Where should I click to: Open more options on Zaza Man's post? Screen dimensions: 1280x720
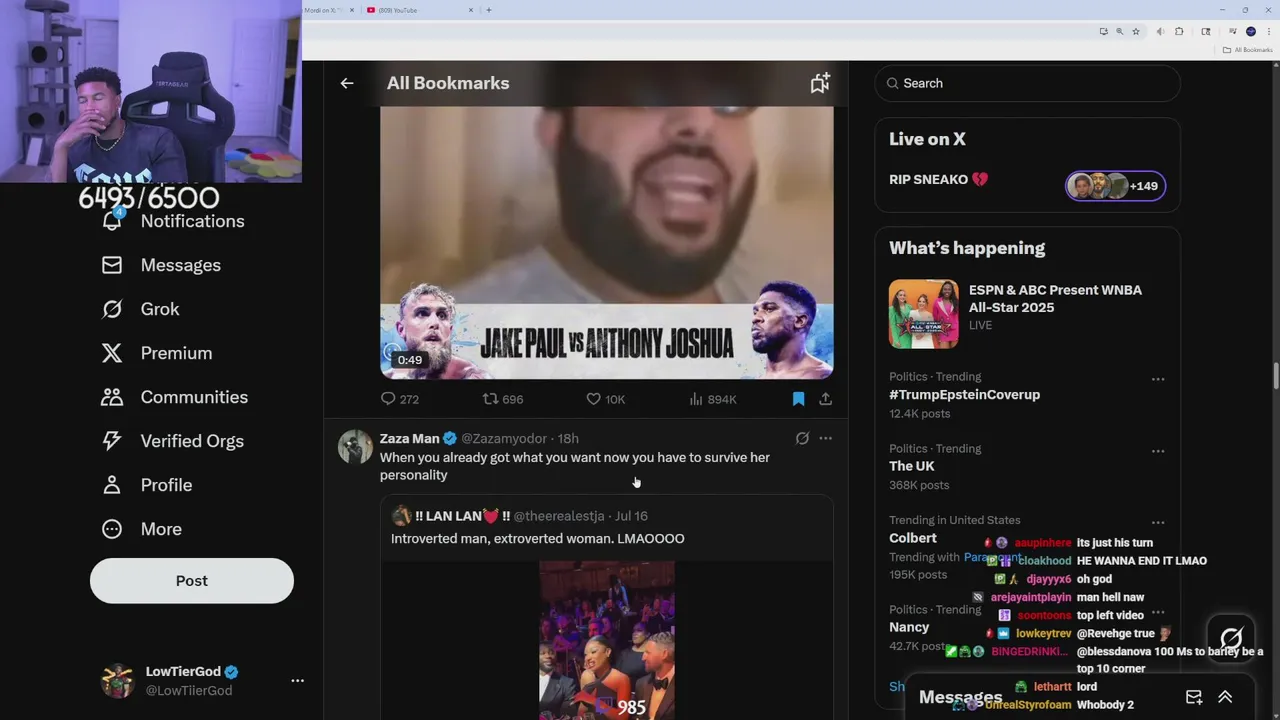point(825,438)
